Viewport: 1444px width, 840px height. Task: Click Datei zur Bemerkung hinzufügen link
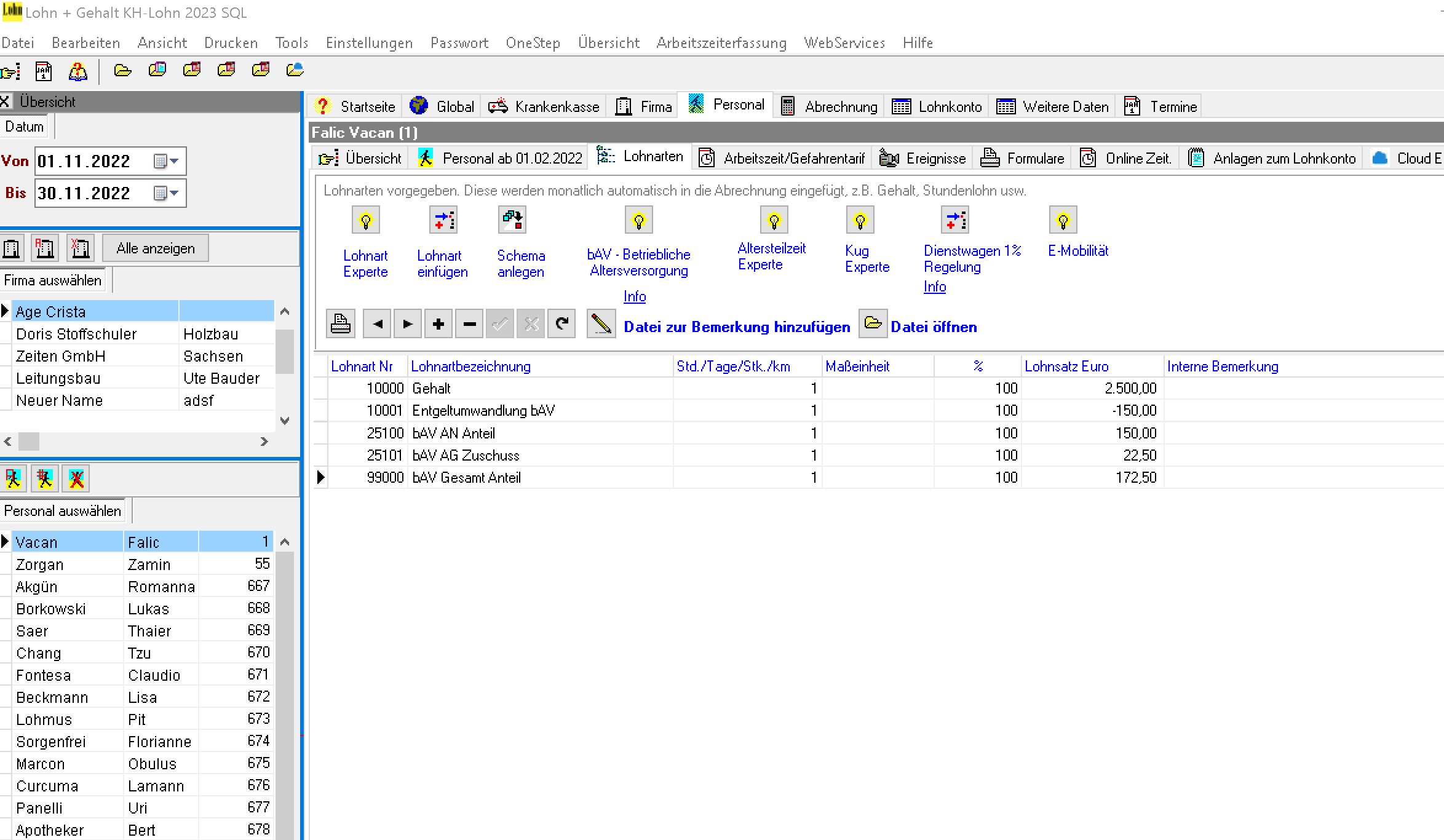(x=737, y=327)
